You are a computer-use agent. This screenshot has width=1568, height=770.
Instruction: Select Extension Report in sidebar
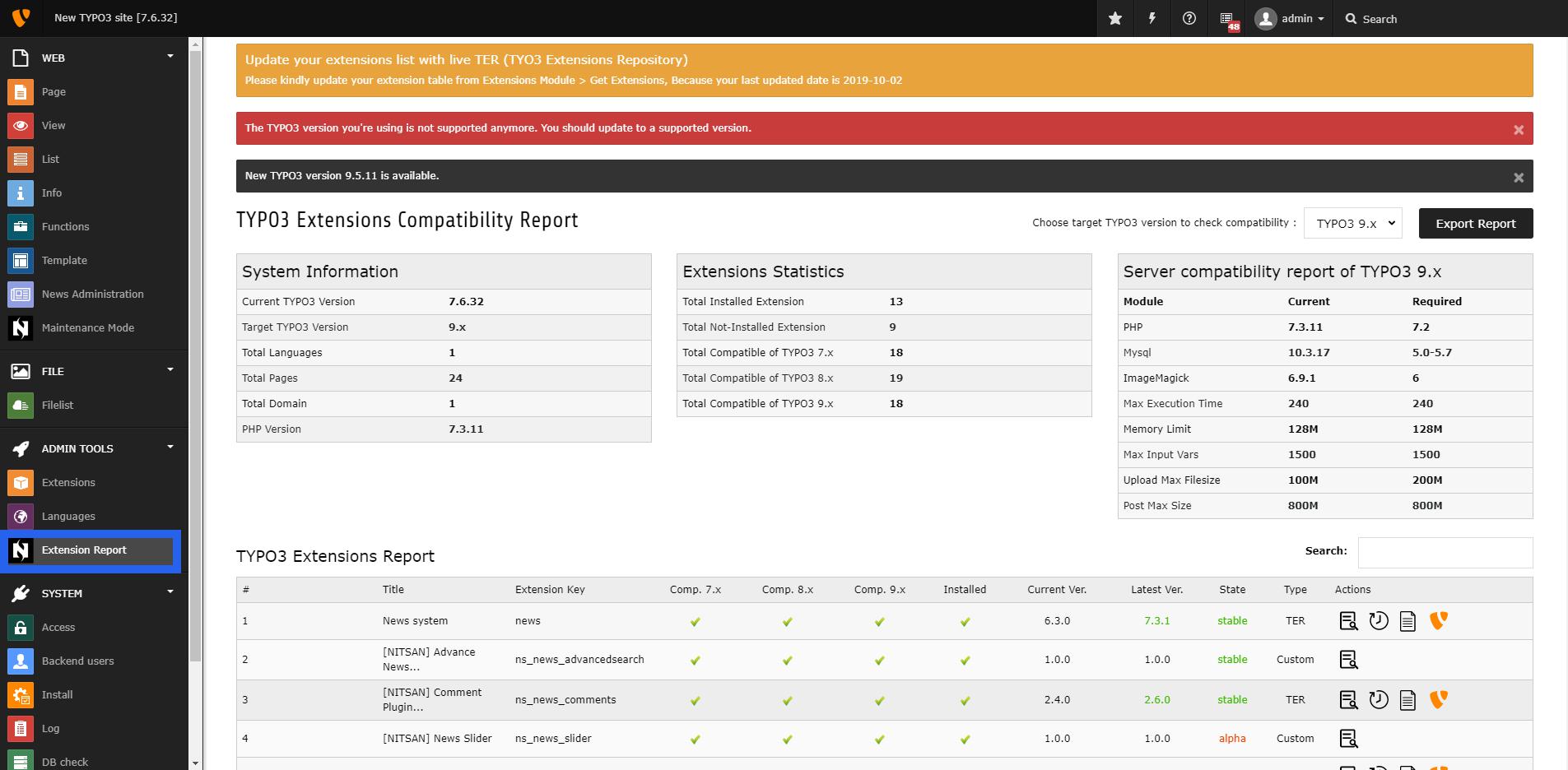(91, 550)
